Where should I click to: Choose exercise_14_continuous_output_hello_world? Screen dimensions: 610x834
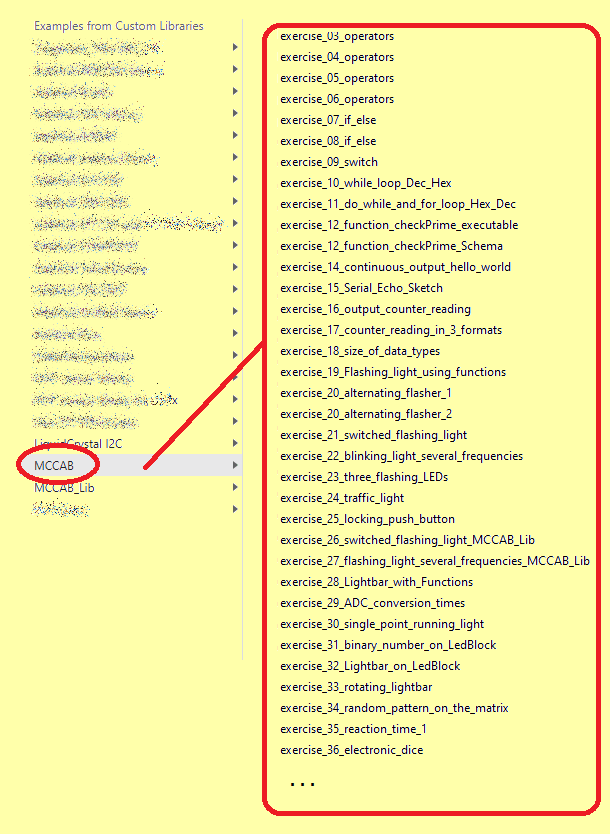click(x=396, y=267)
